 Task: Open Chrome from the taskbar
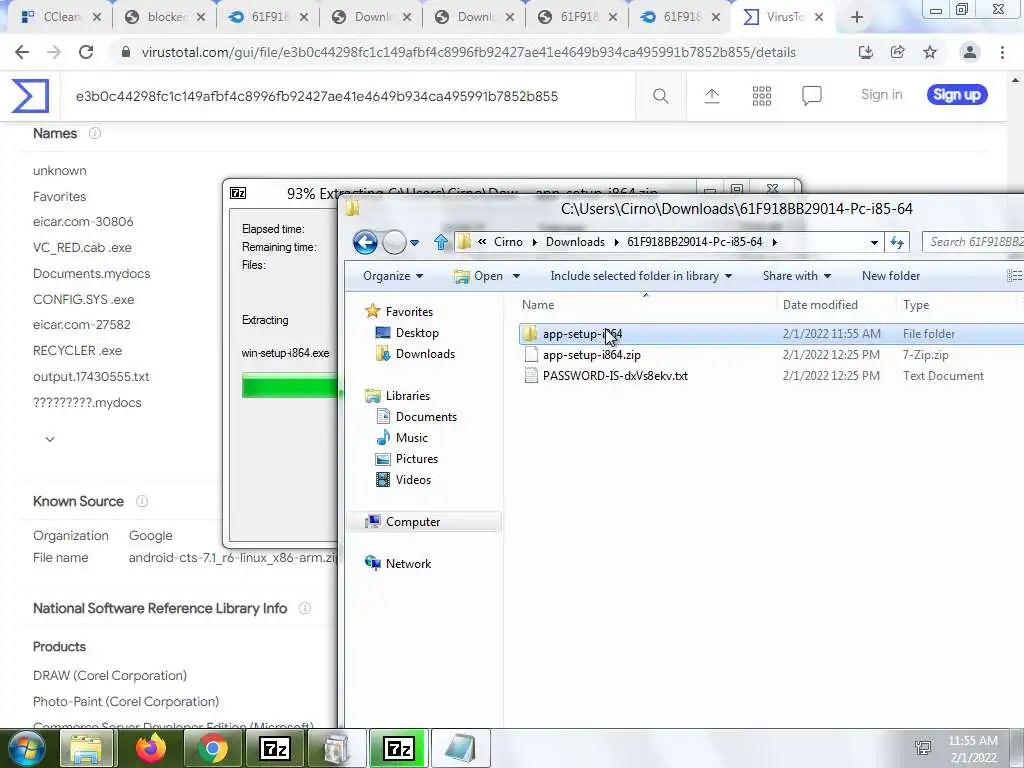(x=212, y=748)
